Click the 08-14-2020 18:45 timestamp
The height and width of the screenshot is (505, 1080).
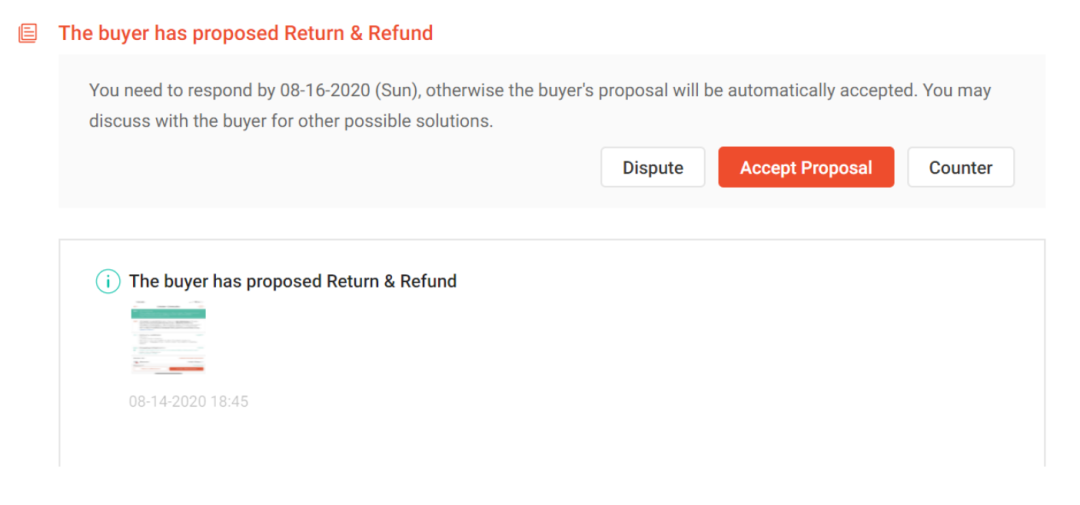pyautogui.click(x=188, y=402)
